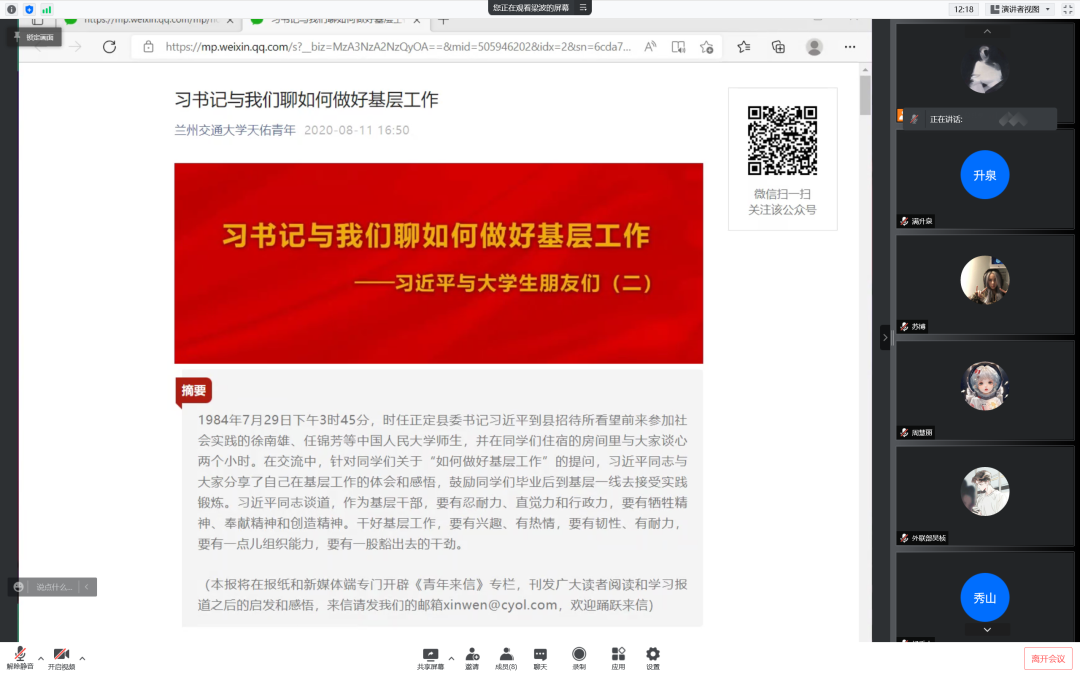The width and height of the screenshot is (1080, 675).
Task: Click the browser profile avatar icon
Action: 814,47
